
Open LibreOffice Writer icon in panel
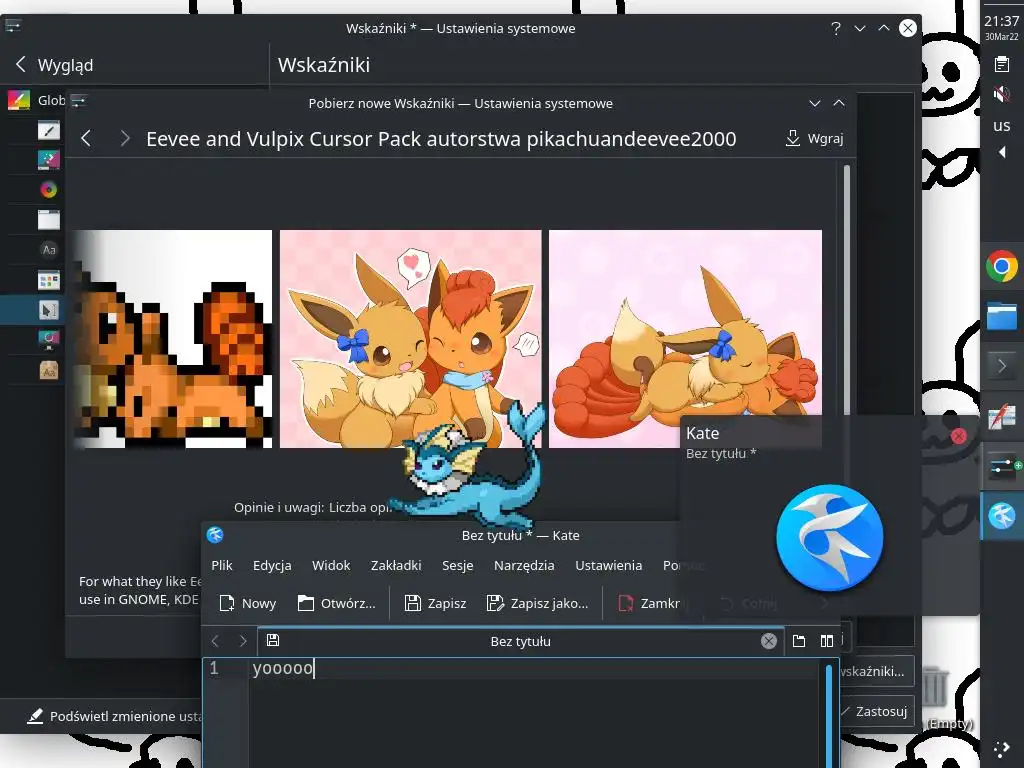(1002, 416)
